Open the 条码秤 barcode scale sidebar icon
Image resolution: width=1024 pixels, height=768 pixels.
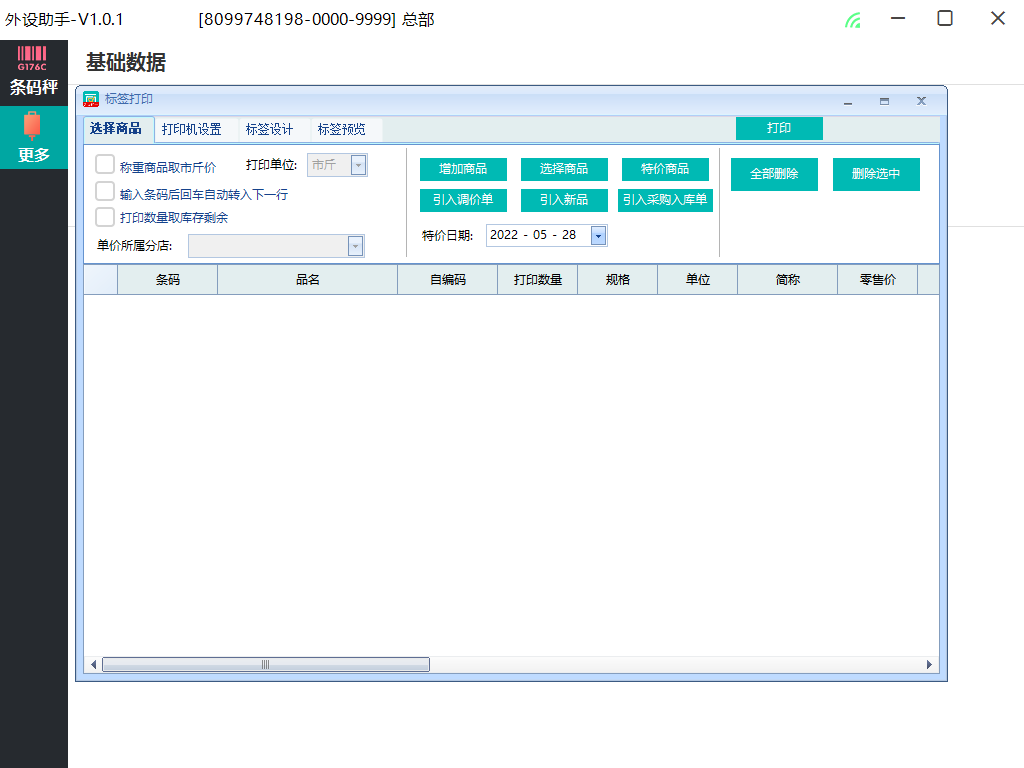pyautogui.click(x=33, y=70)
